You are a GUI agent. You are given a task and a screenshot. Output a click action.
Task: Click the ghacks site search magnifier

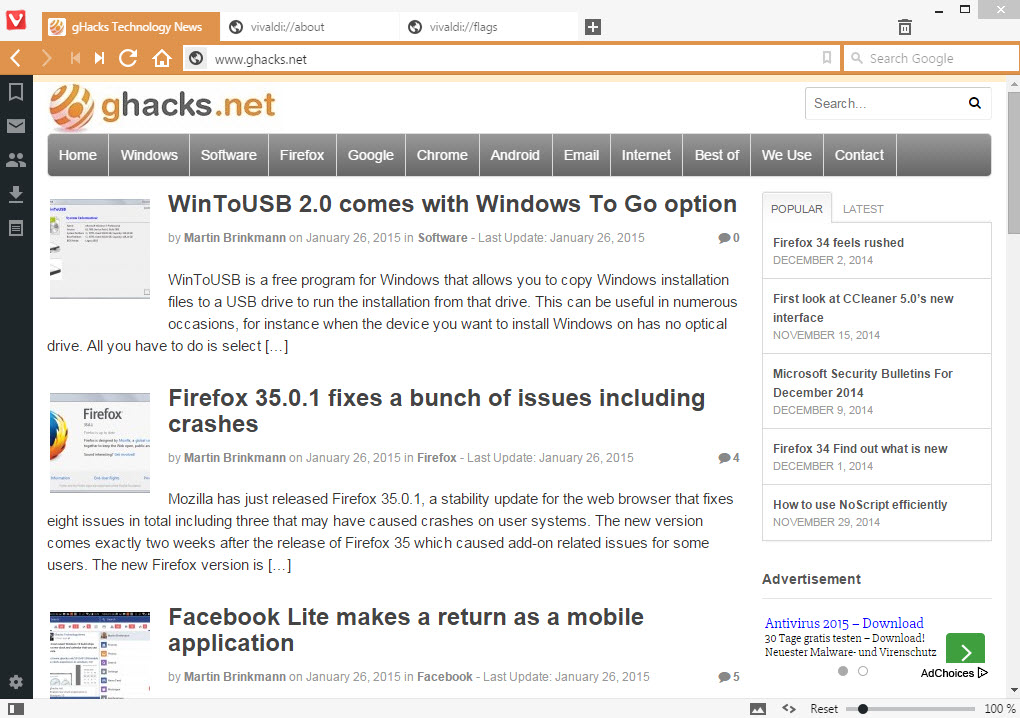974,103
